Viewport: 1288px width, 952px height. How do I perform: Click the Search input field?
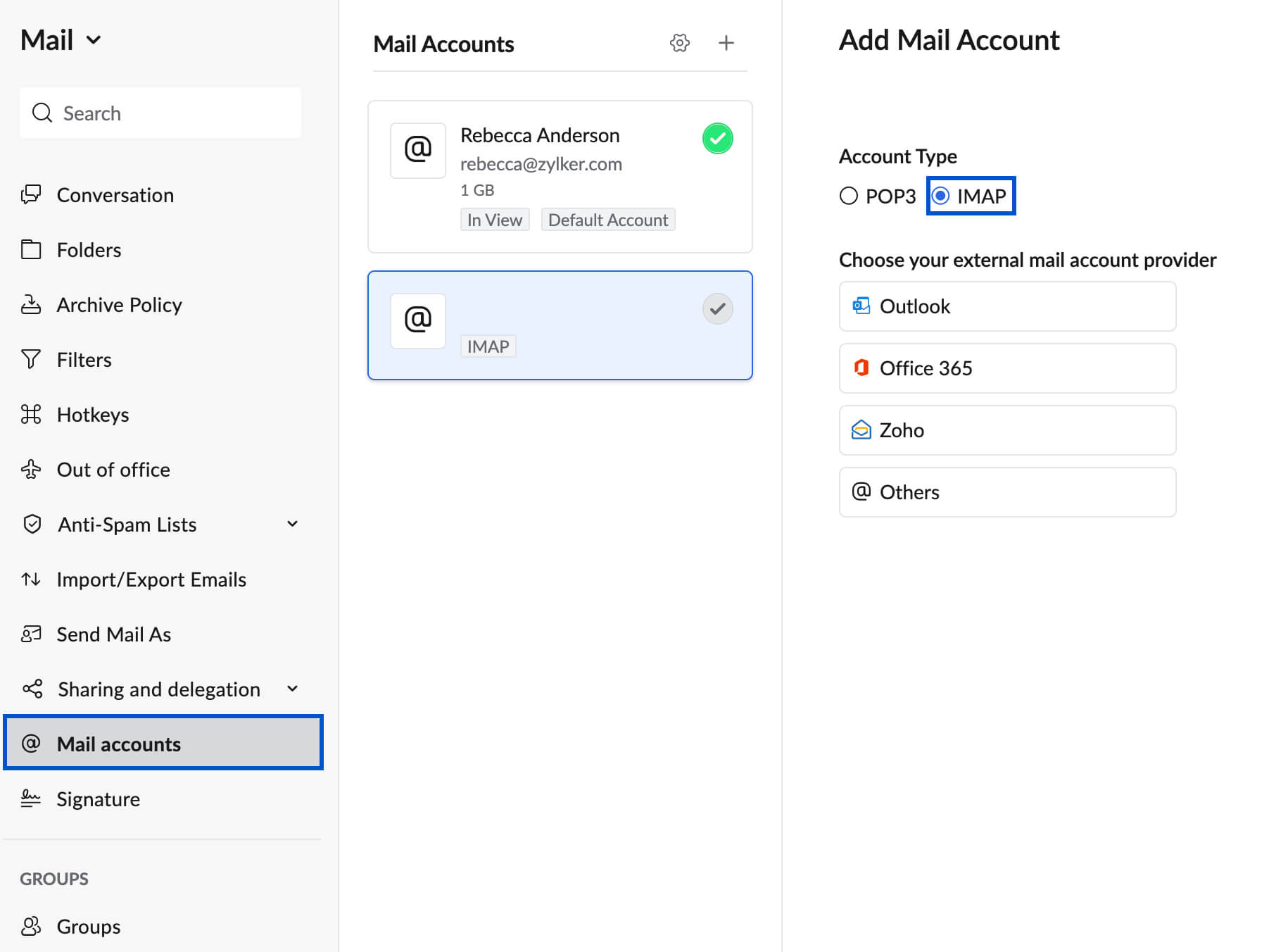(x=160, y=113)
